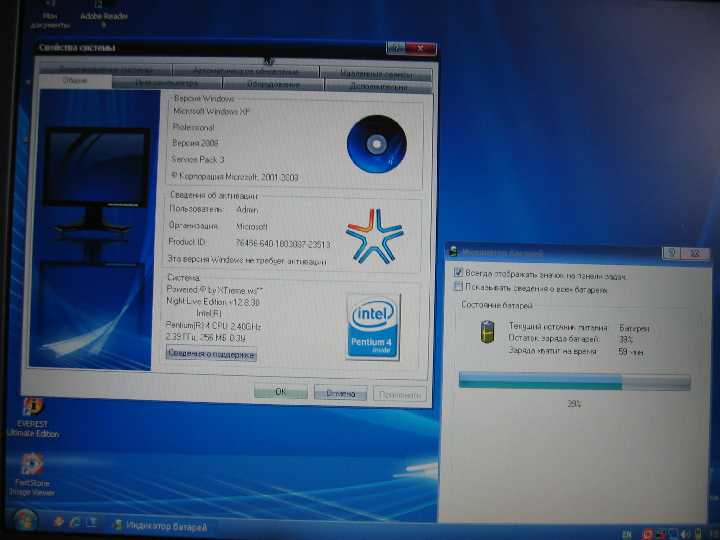
Task: Close the System Properties dialog
Action: click(x=421, y=49)
